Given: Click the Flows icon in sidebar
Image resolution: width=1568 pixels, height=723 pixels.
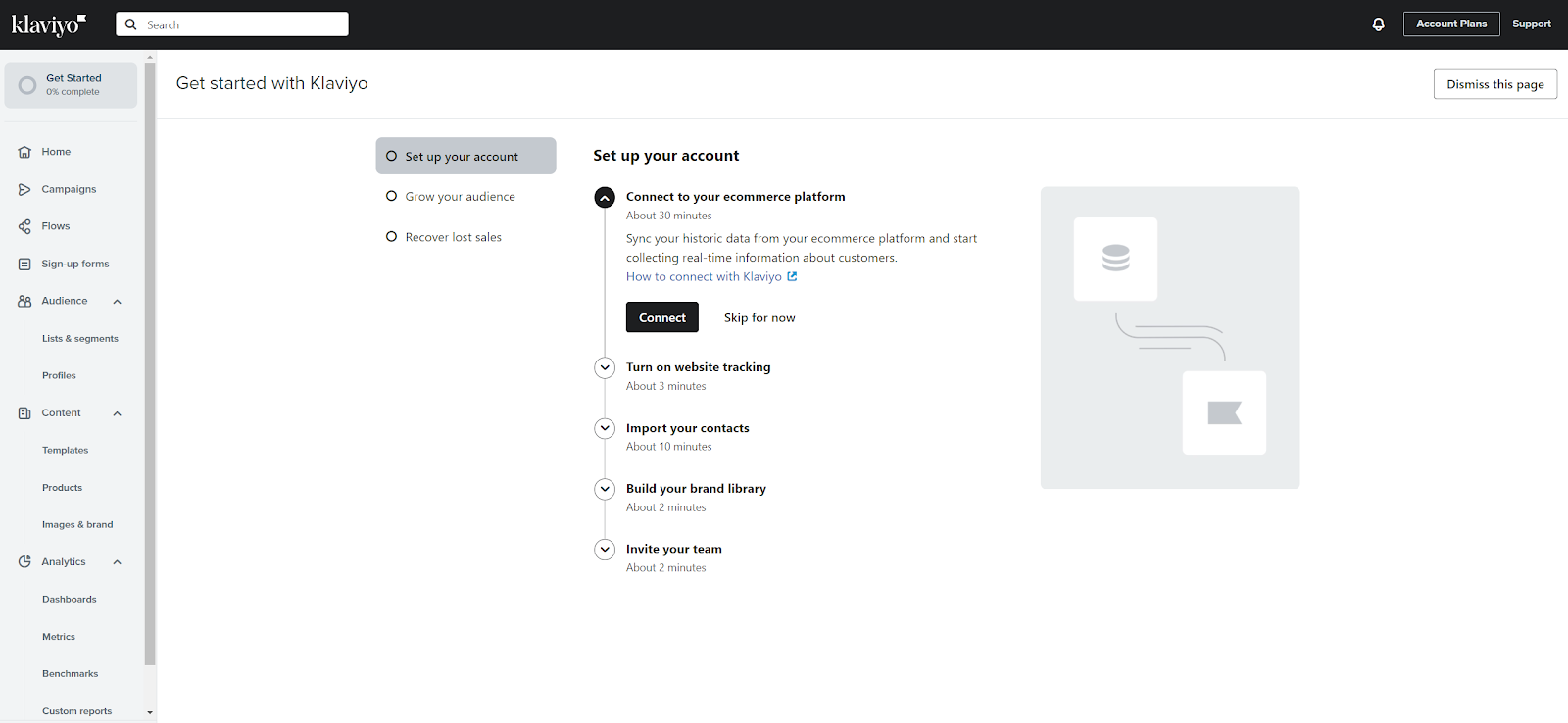Looking at the screenshot, I should 24,226.
